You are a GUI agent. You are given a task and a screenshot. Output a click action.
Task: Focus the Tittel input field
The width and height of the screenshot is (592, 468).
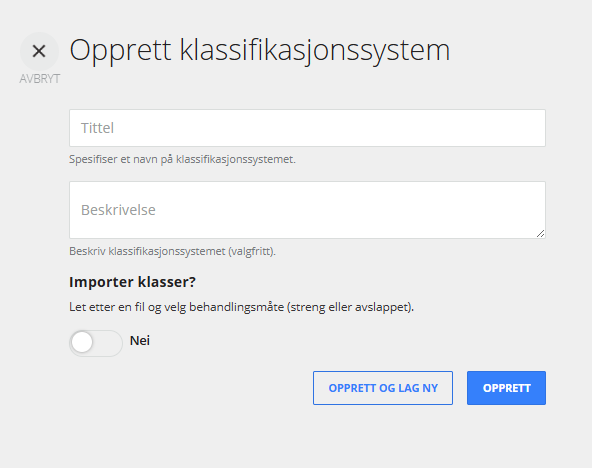pos(307,128)
